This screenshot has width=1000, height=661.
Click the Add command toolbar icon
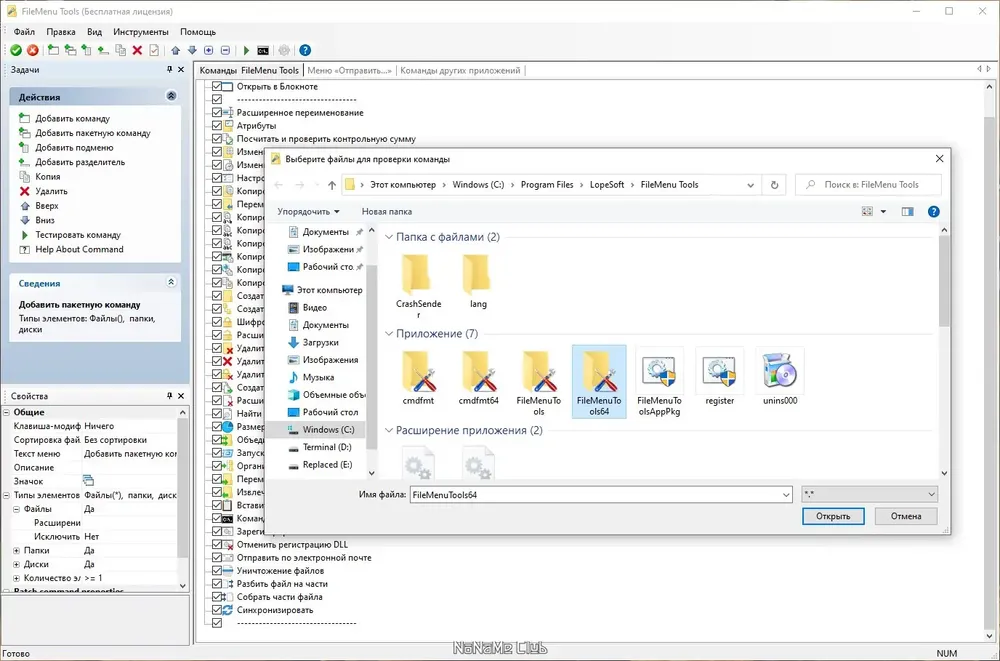tap(54, 50)
